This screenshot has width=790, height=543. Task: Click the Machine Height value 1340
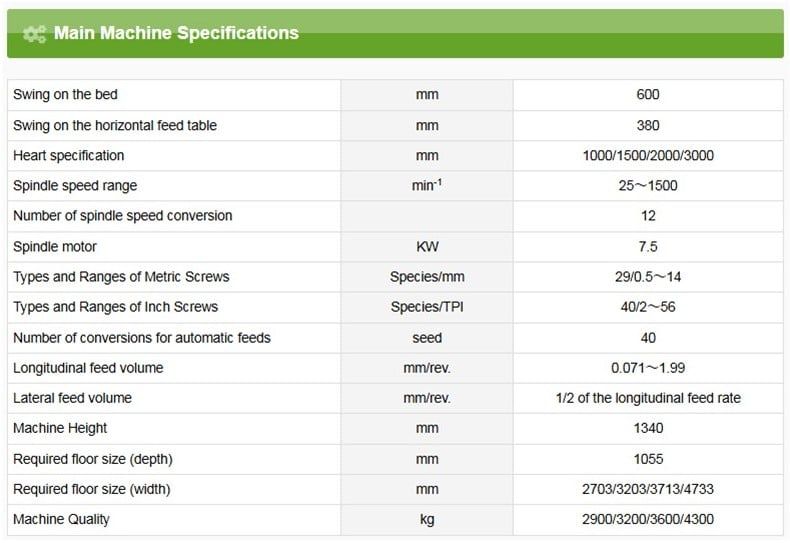pyautogui.click(x=647, y=429)
